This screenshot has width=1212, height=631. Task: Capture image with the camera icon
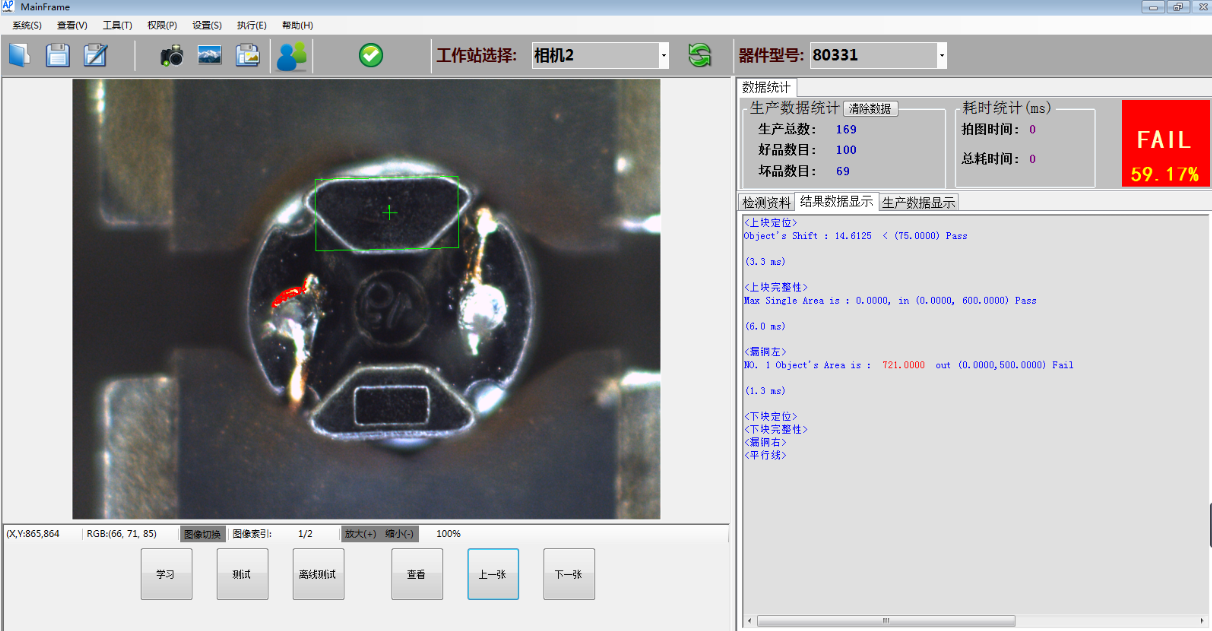[172, 56]
